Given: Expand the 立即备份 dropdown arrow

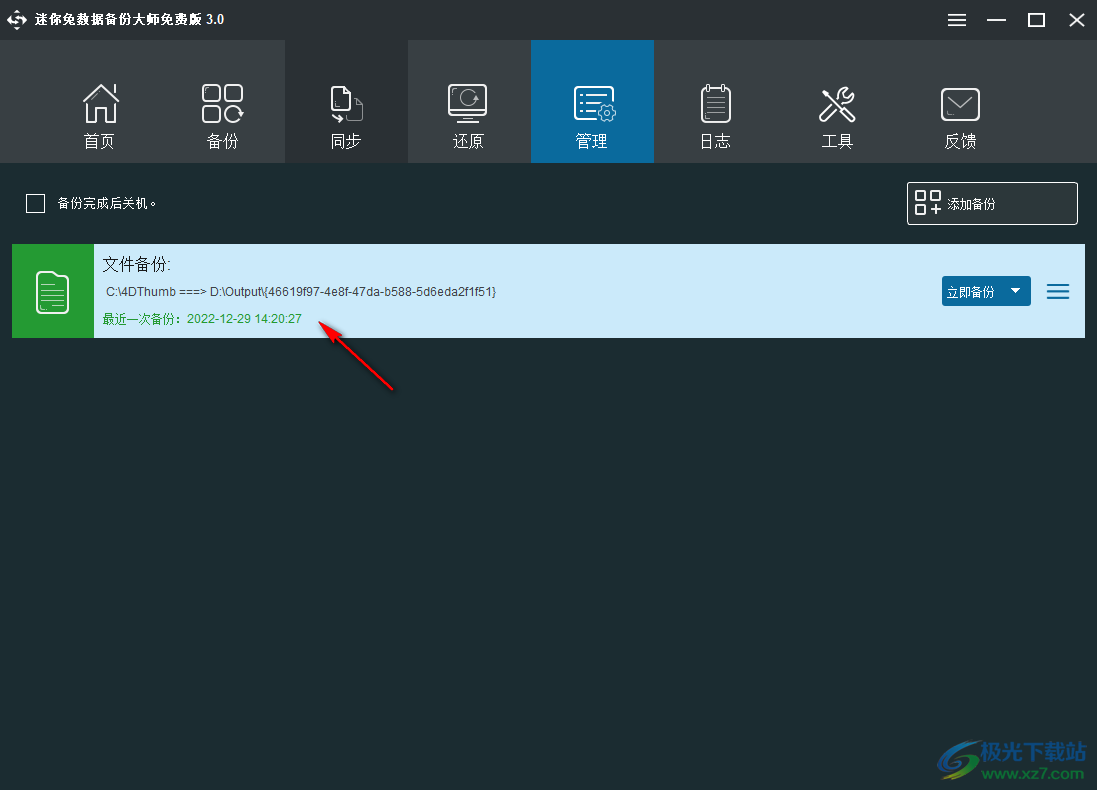Looking at the screenshot, I should 1016,291.
